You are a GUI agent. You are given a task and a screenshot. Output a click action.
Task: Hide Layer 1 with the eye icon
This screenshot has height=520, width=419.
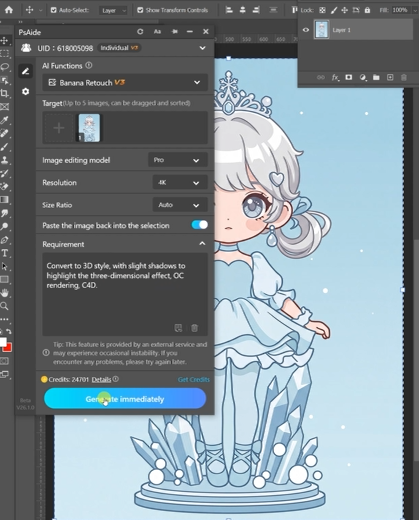306,30
